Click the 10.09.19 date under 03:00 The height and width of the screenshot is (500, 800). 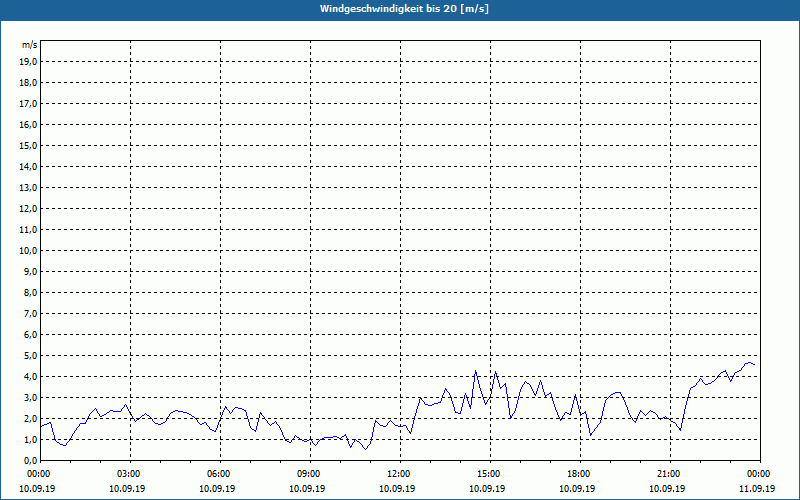tap(127, 488)
